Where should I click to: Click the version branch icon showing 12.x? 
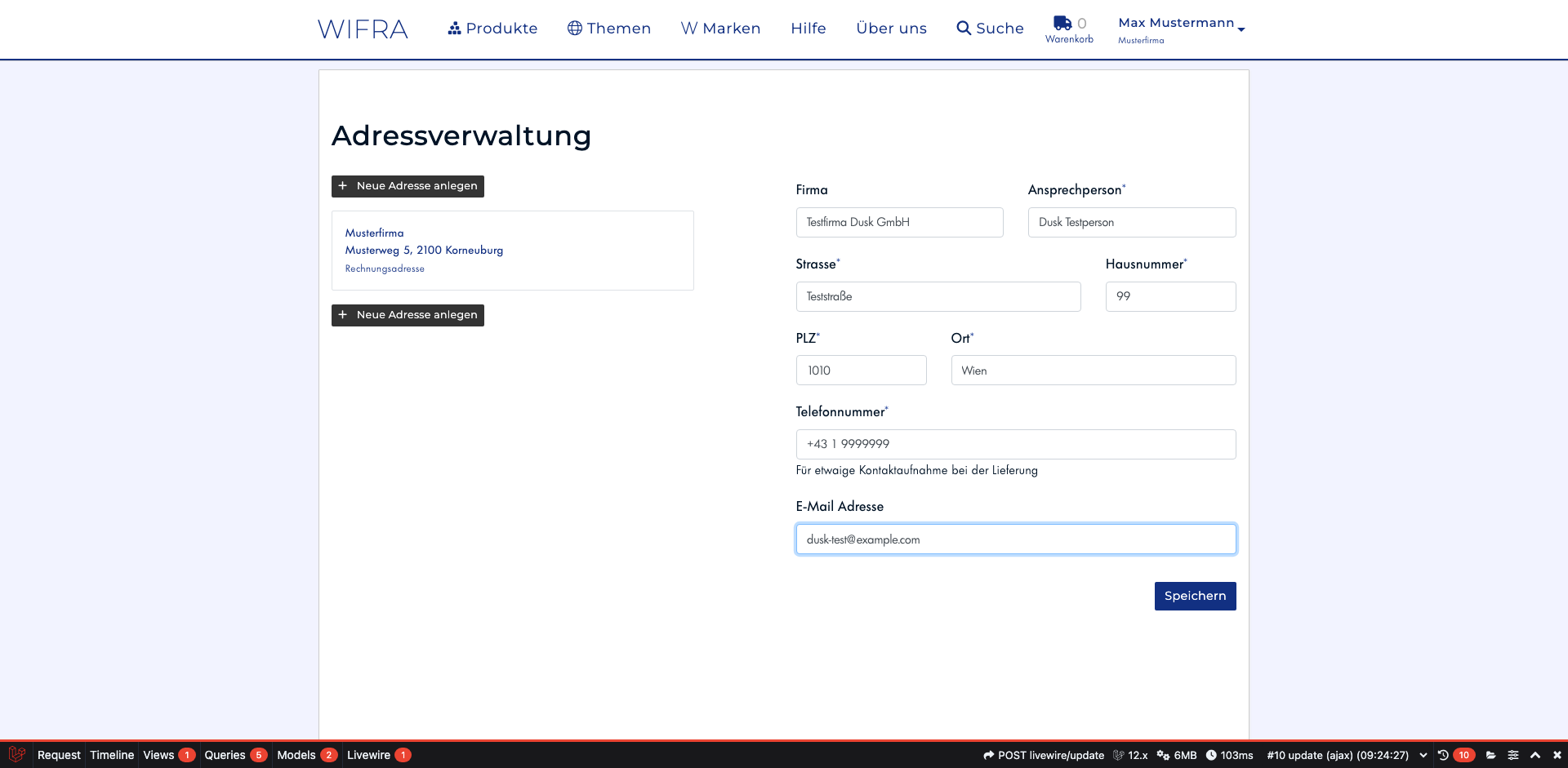pyautogui.click(x=1119, y=755)
